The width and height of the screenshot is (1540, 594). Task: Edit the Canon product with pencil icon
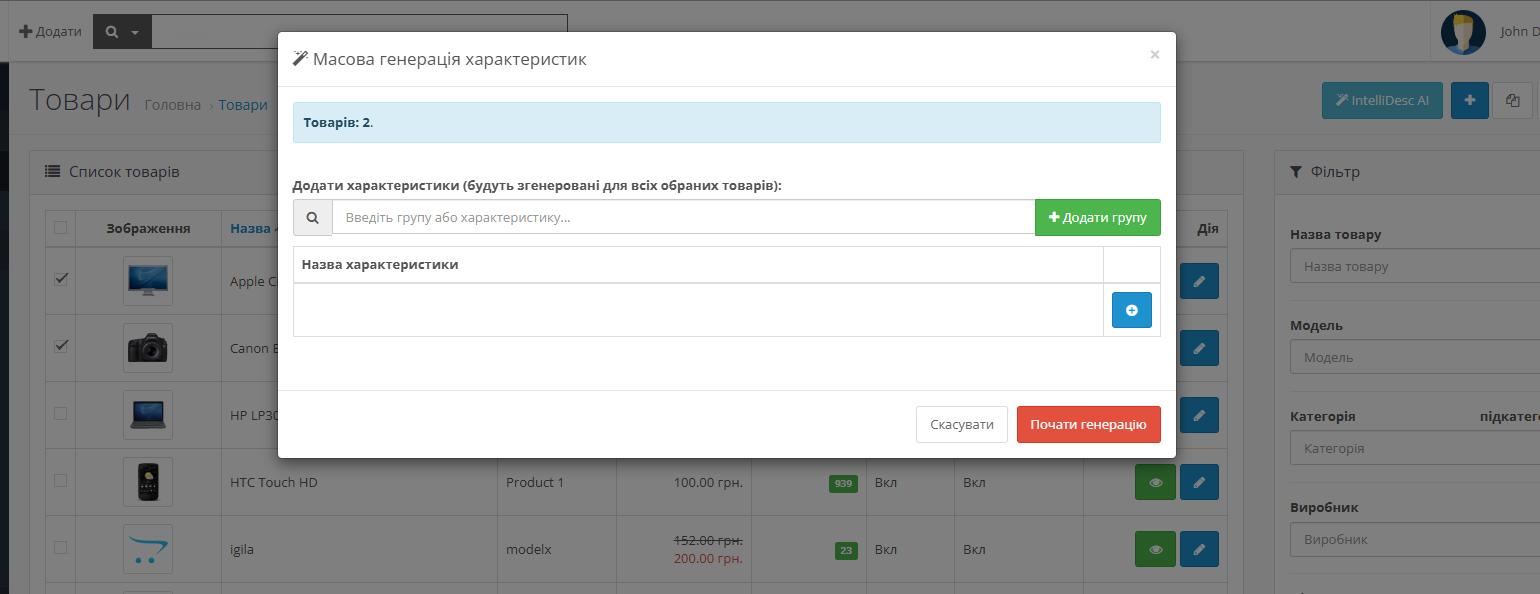pos(1199,348)
